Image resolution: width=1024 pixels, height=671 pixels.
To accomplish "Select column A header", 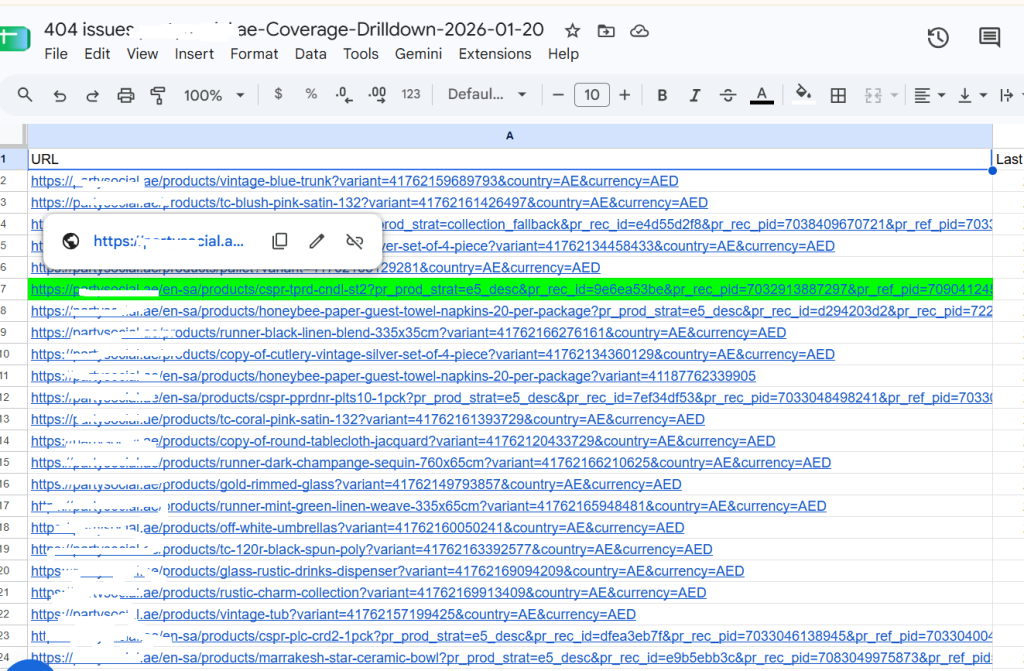I will tap(509, 136).
